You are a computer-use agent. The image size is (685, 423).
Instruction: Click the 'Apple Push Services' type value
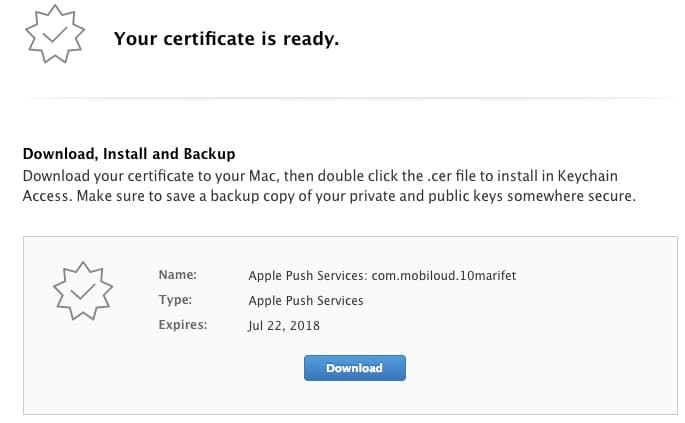[305, 300]
